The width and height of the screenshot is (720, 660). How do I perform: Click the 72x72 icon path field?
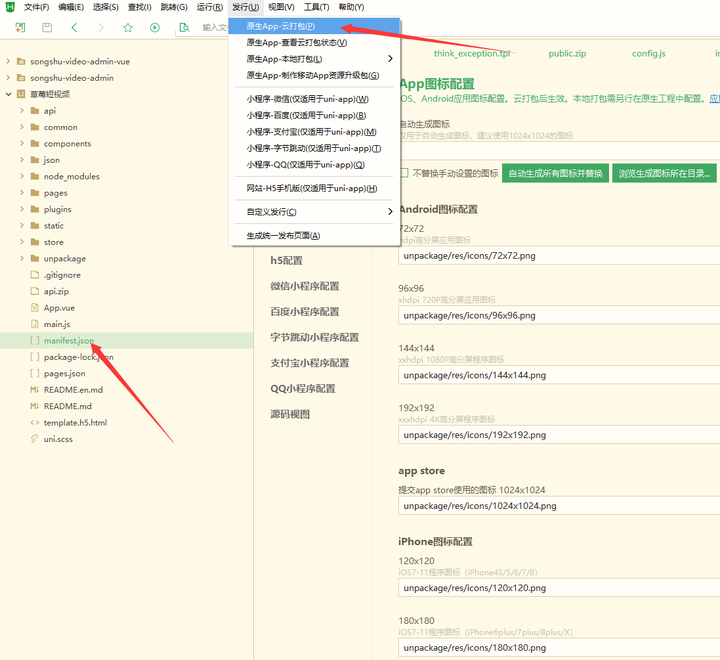coord(559,256)
